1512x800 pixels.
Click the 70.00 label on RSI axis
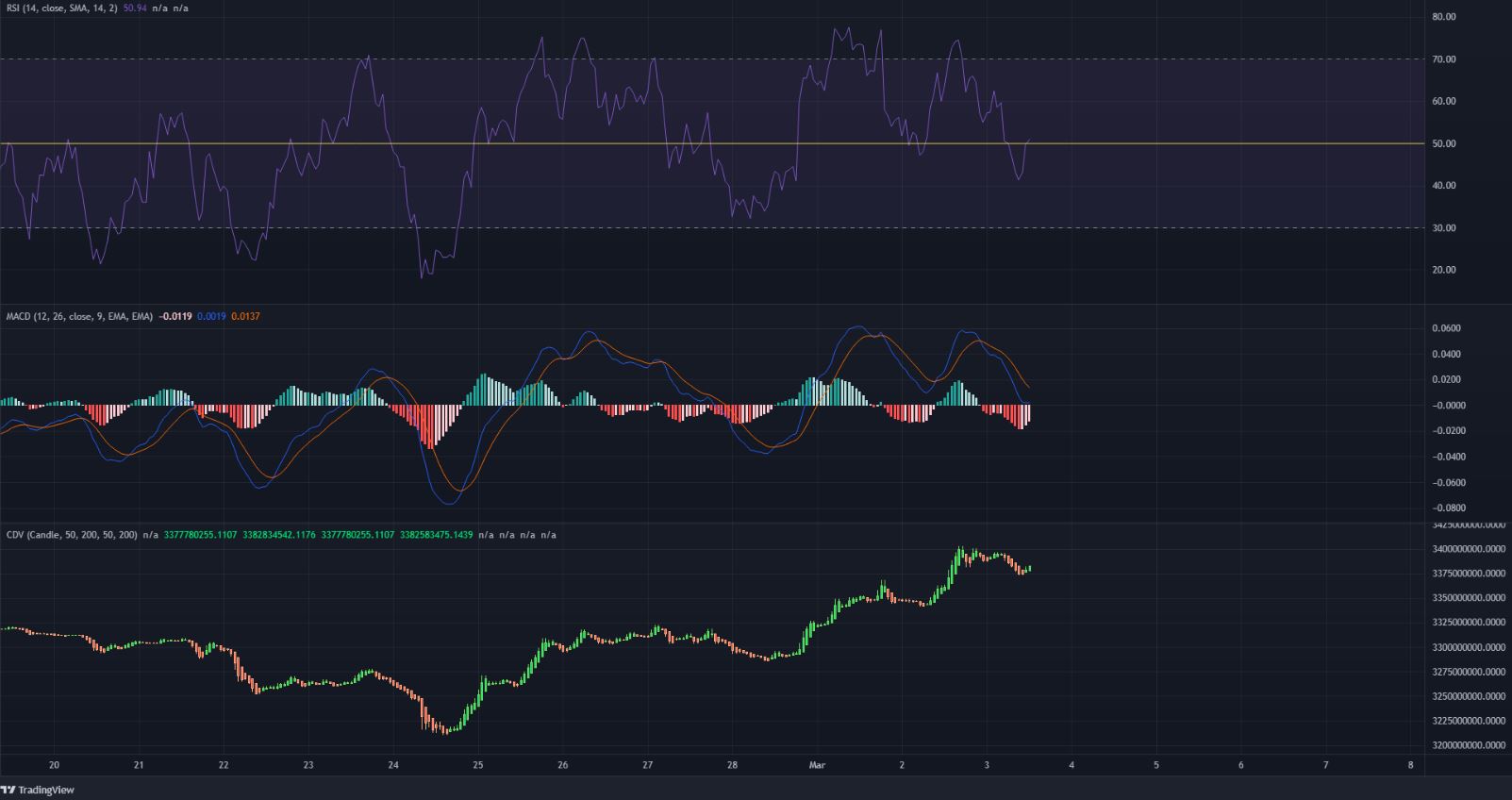(x=1443, y=59)
